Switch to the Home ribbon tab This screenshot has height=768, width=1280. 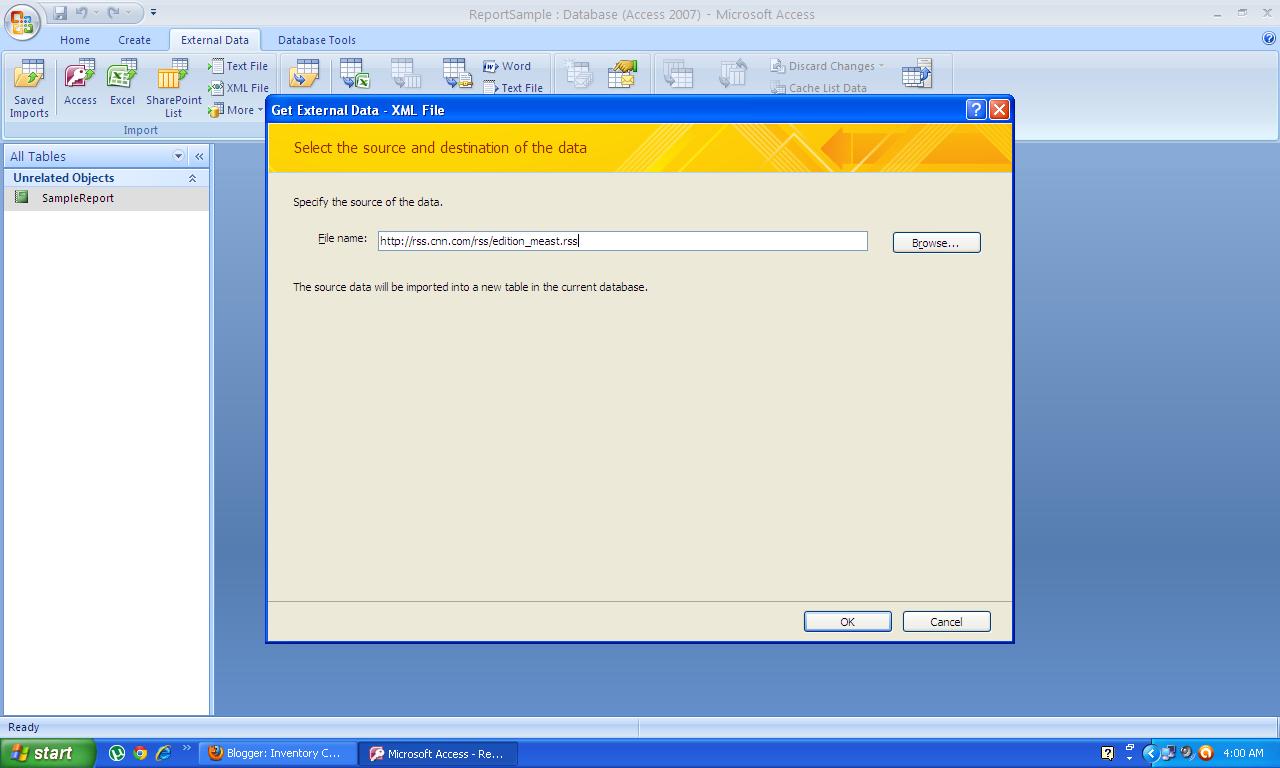pyautogui.click(x=75, y=40)
